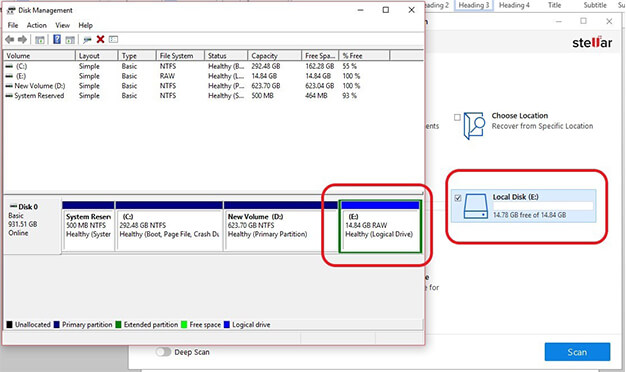
Task: Click the blue Scan button
Action: (x=577, y=352)
